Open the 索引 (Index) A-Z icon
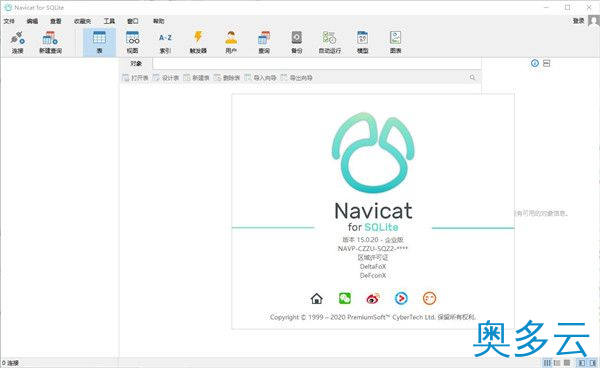Screen dimensions: 600x368 165,42
